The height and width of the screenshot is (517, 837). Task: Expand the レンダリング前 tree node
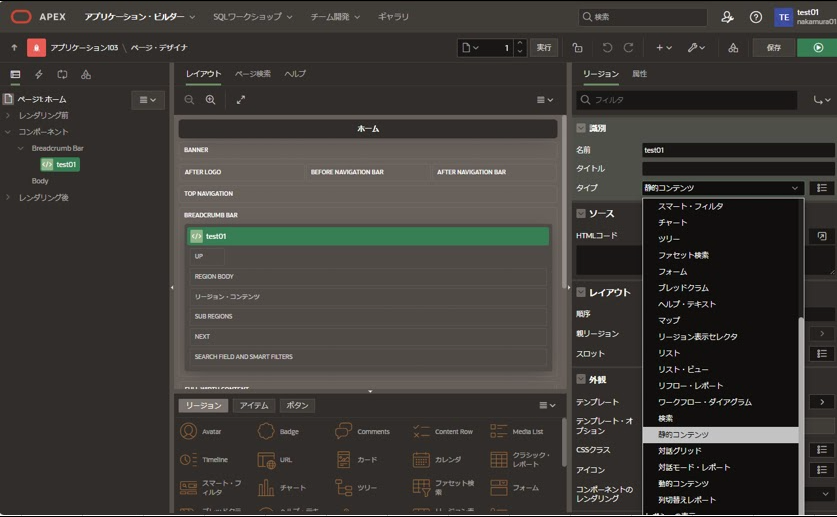tap(8, 116)
